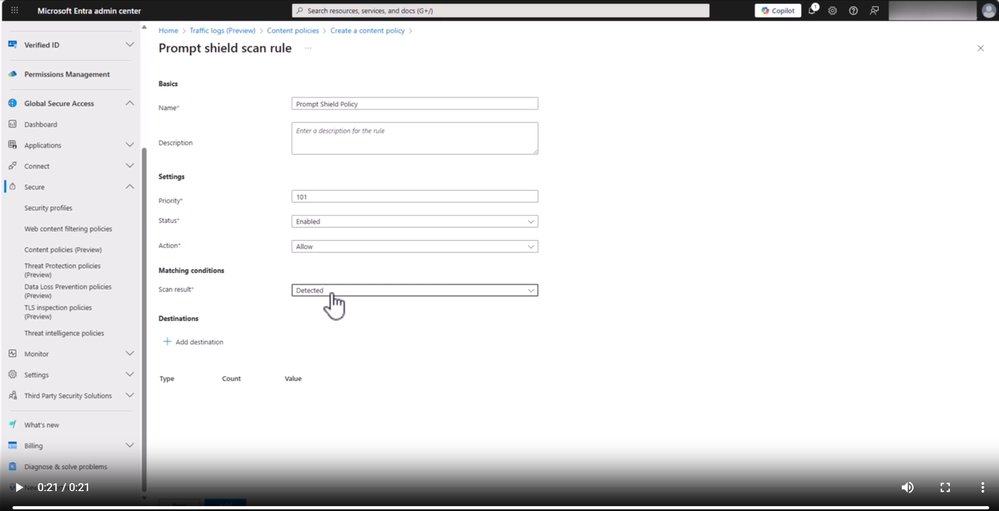Open Security profiles in the sidebar
Viewport: 999px width, 511px height.
tap(48, 208)
